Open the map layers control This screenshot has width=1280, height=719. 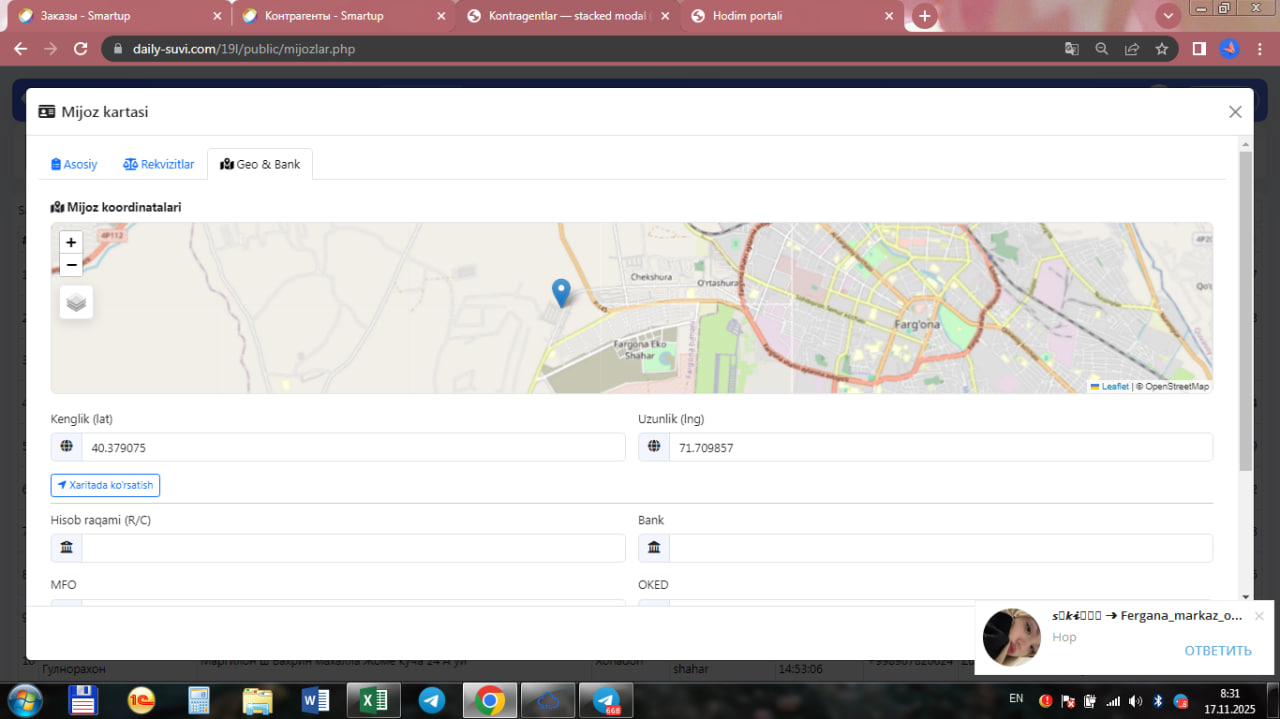[x=76, y=302]
